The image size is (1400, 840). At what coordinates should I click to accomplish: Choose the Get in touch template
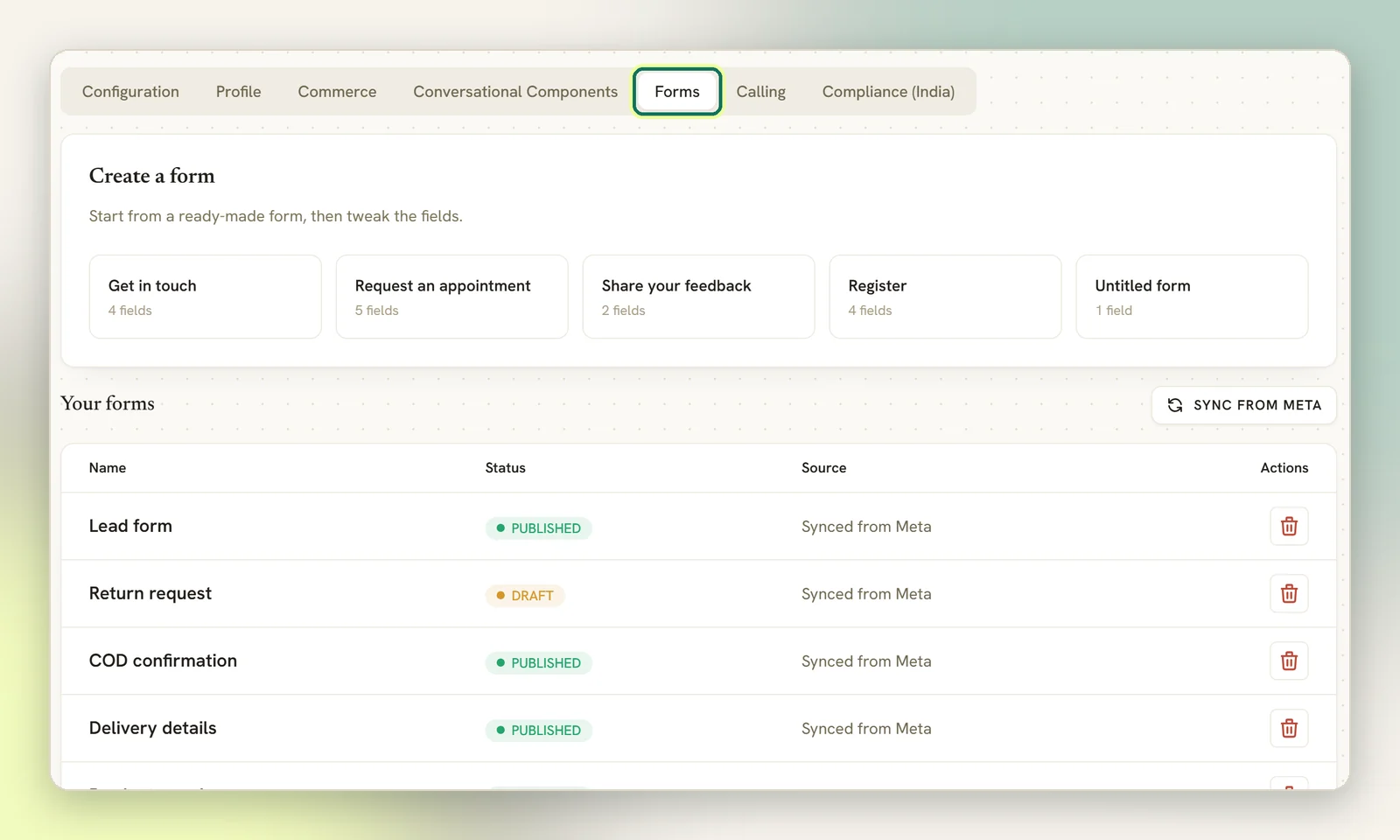click(x=205, y=297)
